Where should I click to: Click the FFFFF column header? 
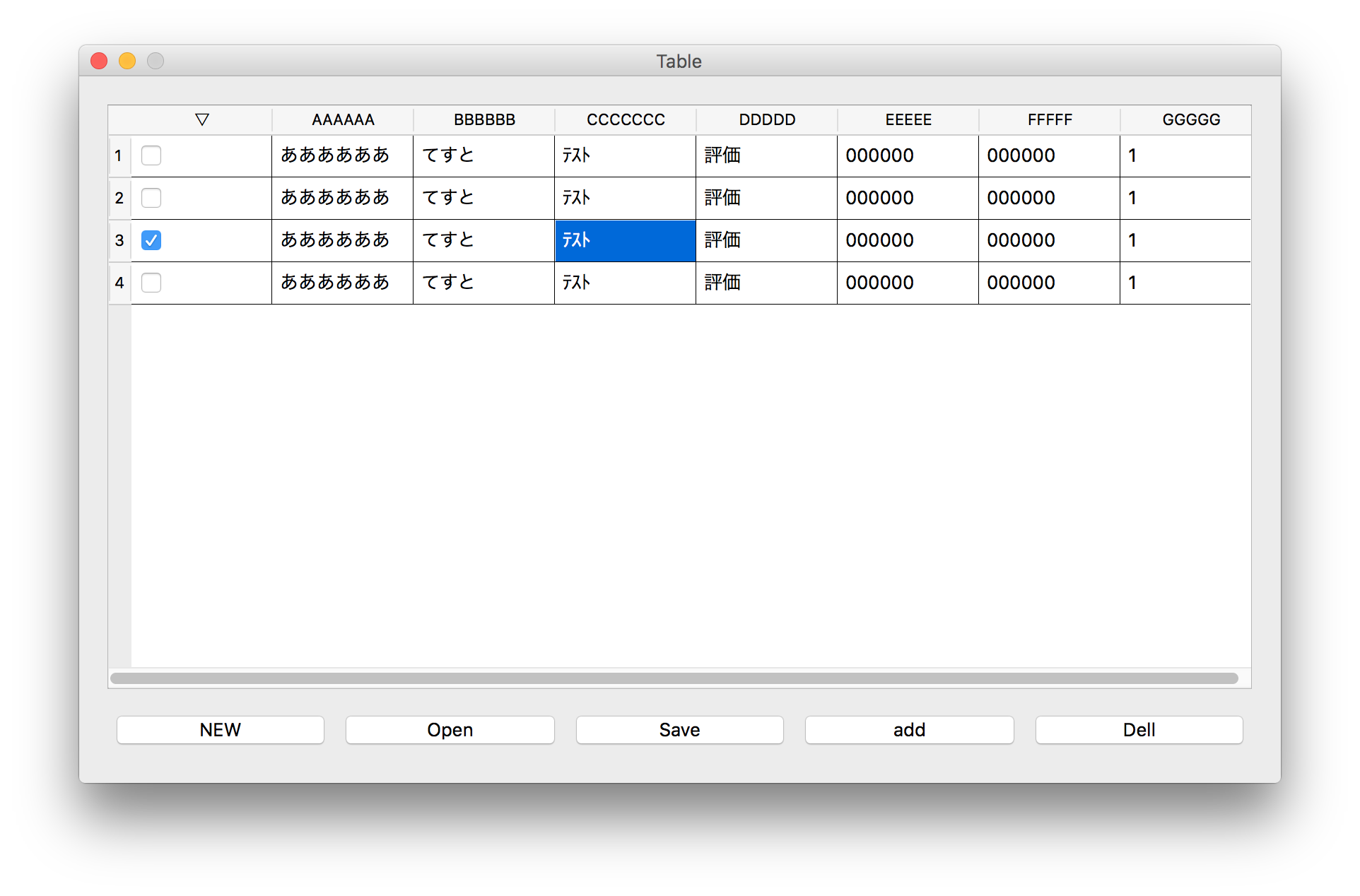tap(1050, 119)
